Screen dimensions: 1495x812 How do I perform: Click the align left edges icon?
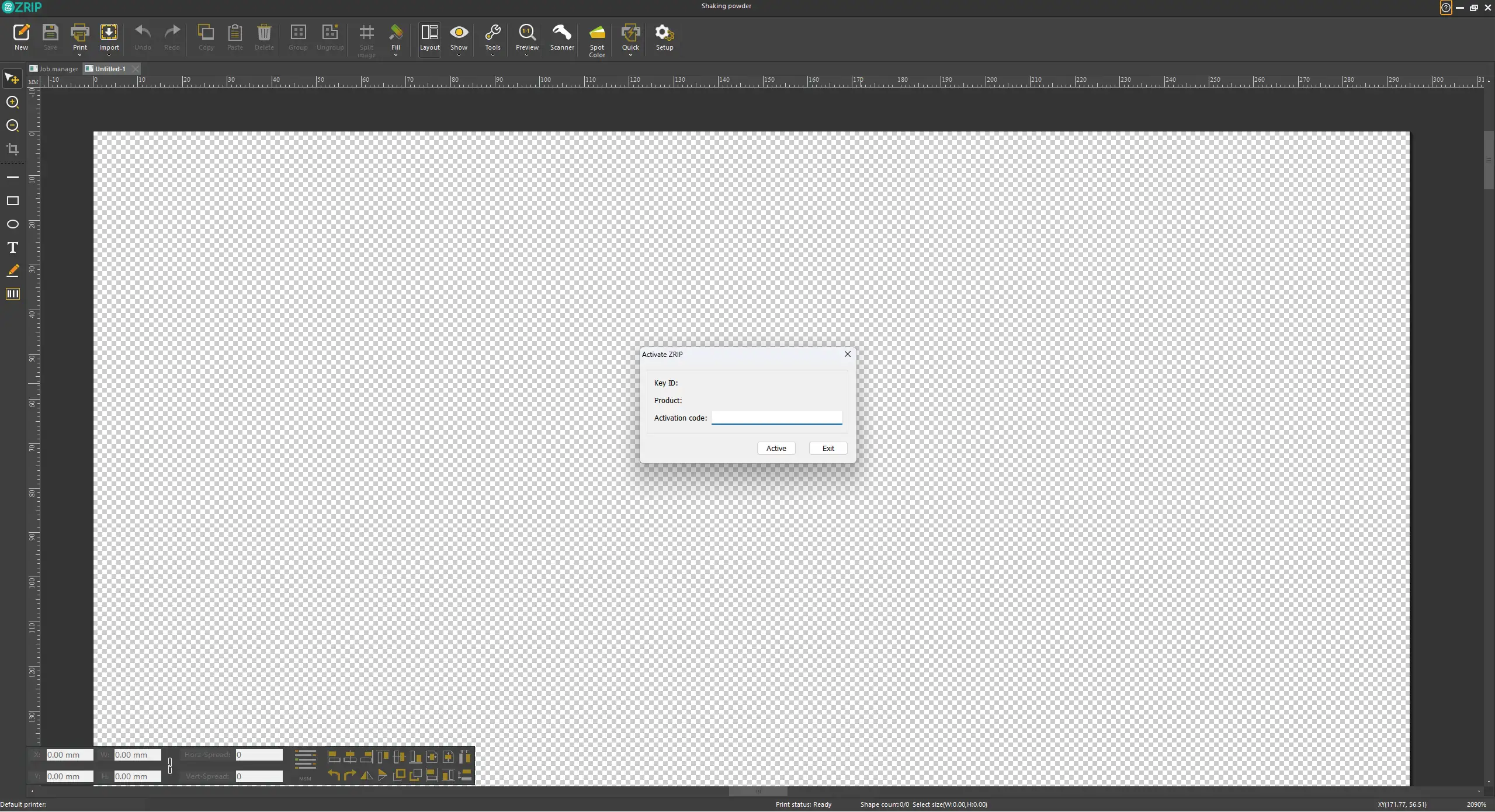[334, 758]
